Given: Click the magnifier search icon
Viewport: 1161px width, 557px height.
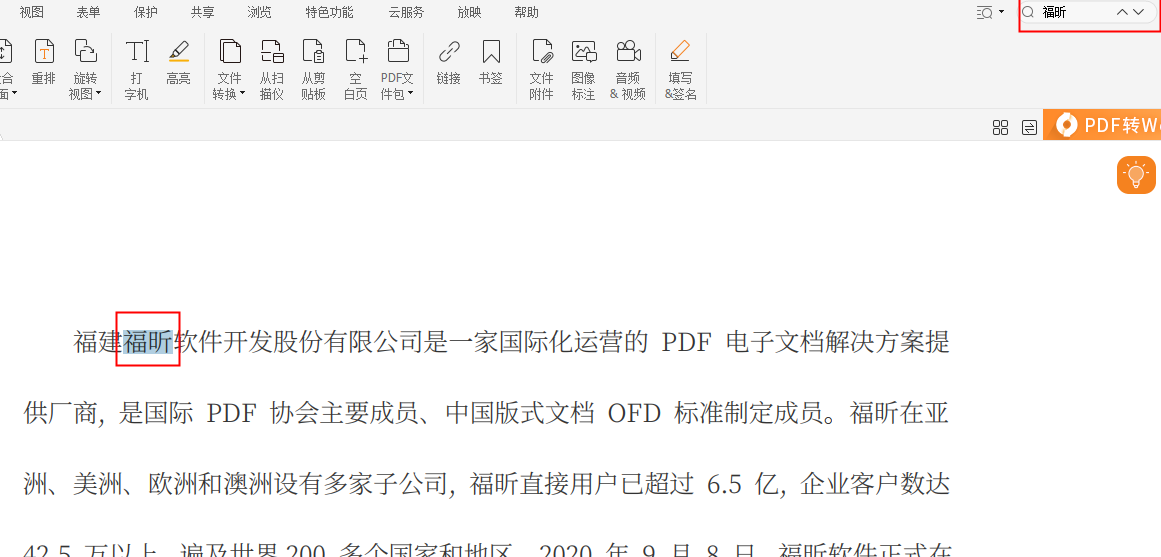Looking at the screenshot, I should 1028,12.
